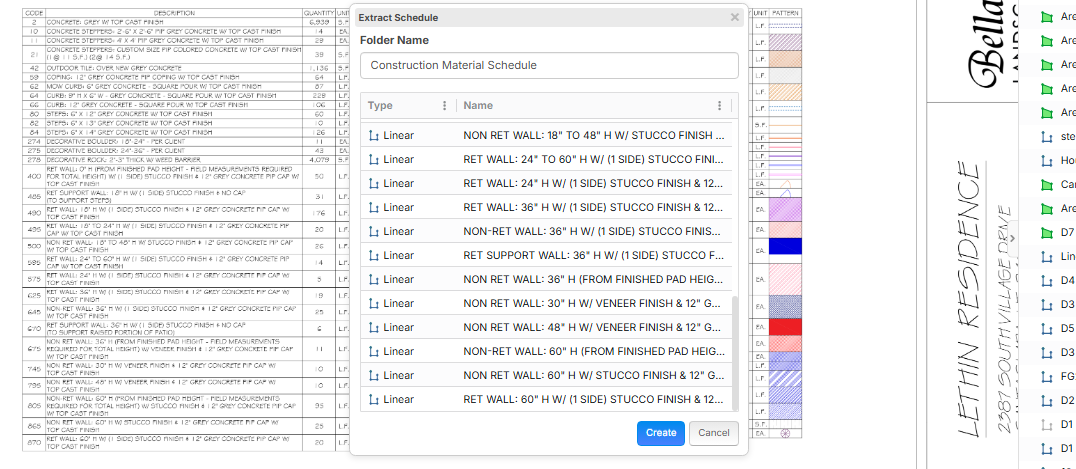Click Linear icon for NON RET WALL 18" row
Screen dimensions: 1076x469
tap(374, 135)
